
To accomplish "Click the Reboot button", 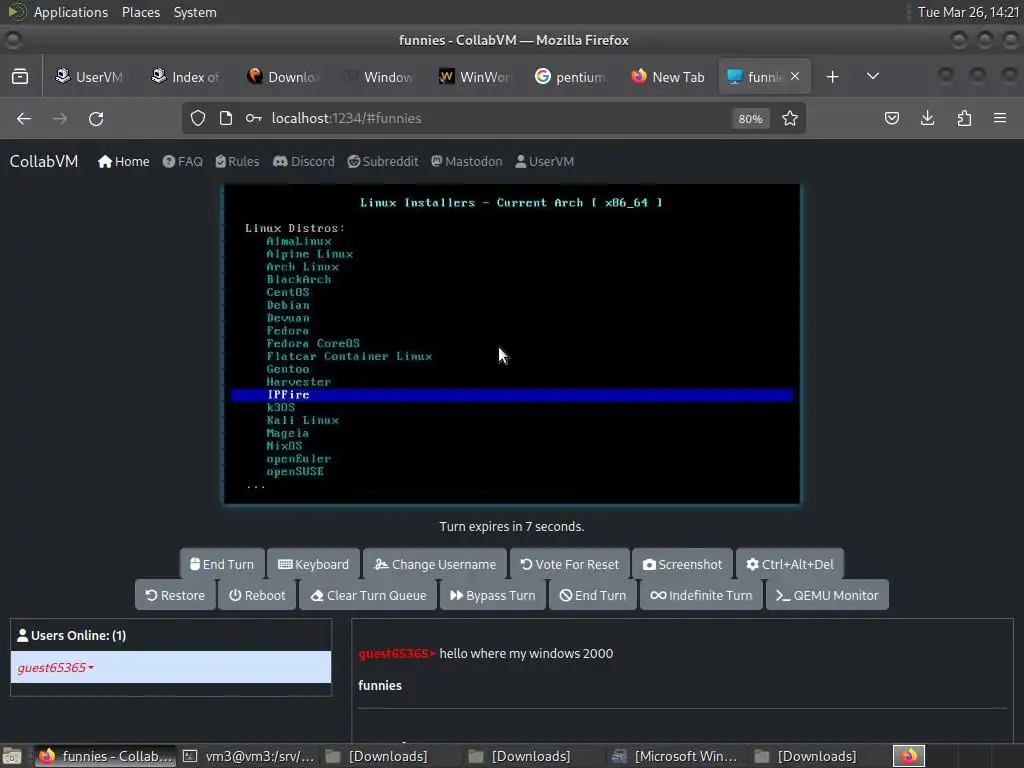I will 257,595.
